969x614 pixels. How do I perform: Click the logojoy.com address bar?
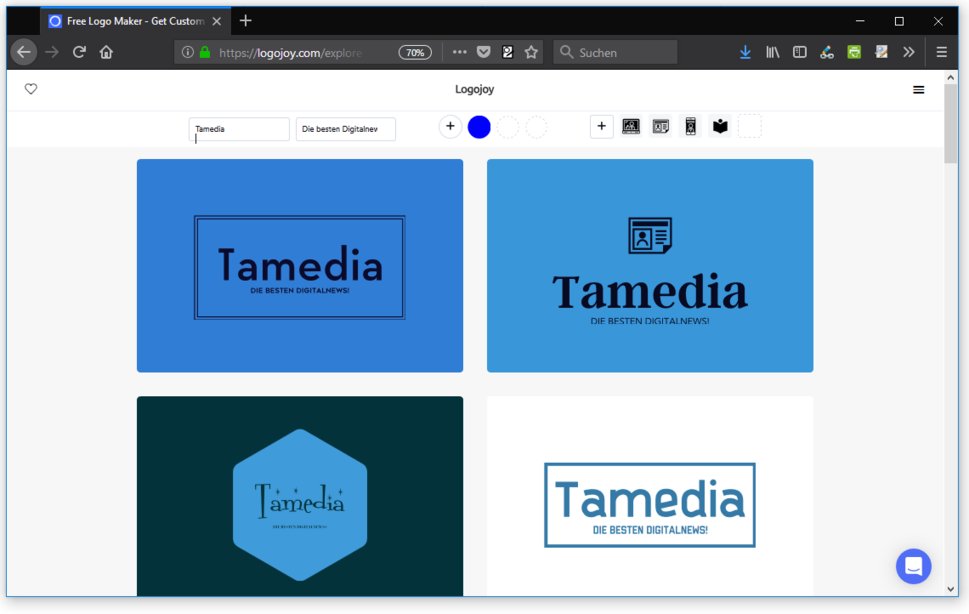point(290,53)
